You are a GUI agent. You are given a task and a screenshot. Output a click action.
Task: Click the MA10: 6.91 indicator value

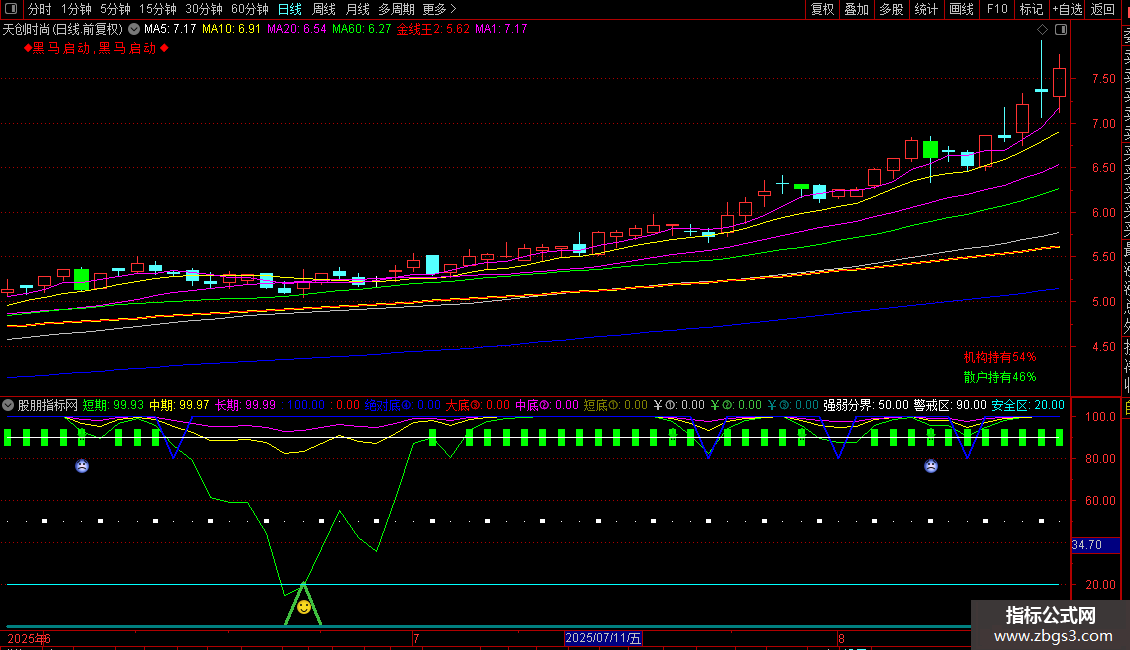[x=231, y=30]
